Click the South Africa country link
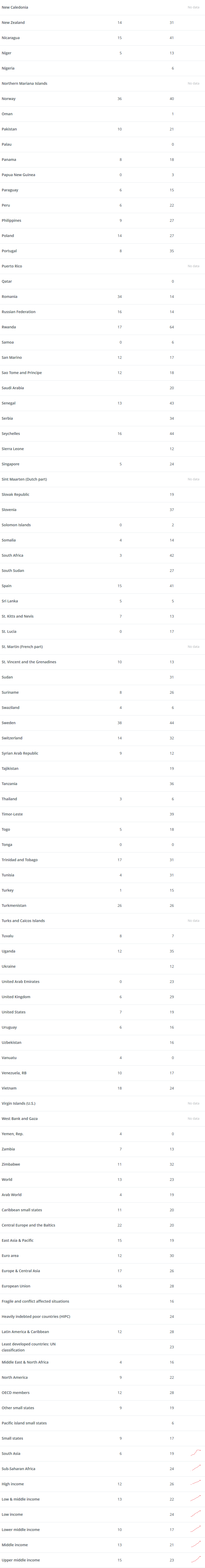205x1568 pixels. click(12, 555)
